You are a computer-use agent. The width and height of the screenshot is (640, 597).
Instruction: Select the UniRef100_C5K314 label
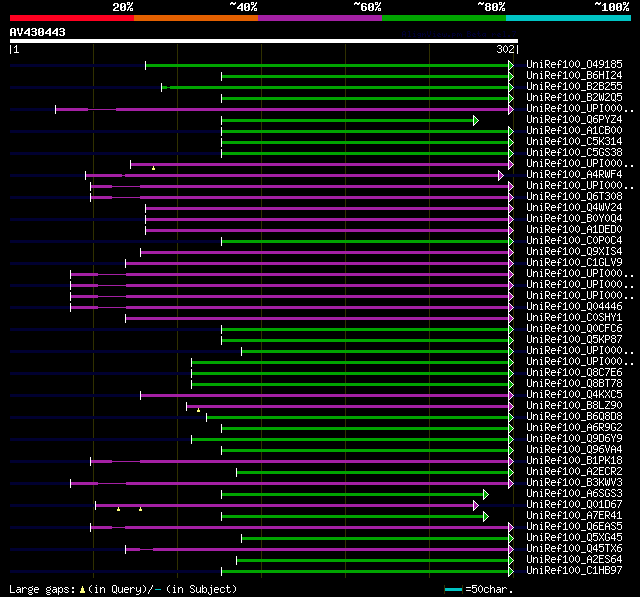point(574,142)
